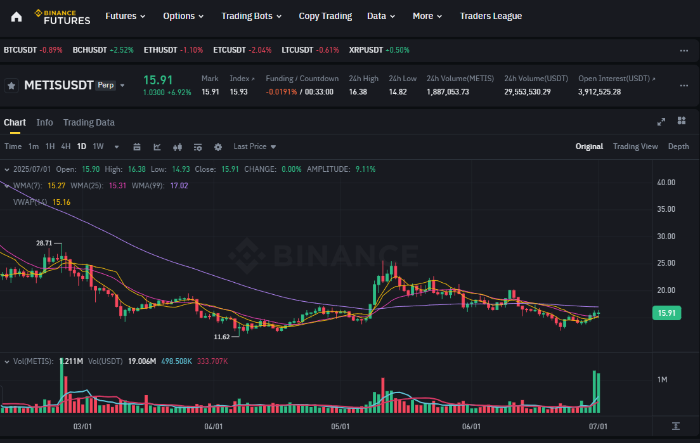
Task: Collapse the OHLC info row chevron
Action: pyautogui.click(x=7, y=170)
